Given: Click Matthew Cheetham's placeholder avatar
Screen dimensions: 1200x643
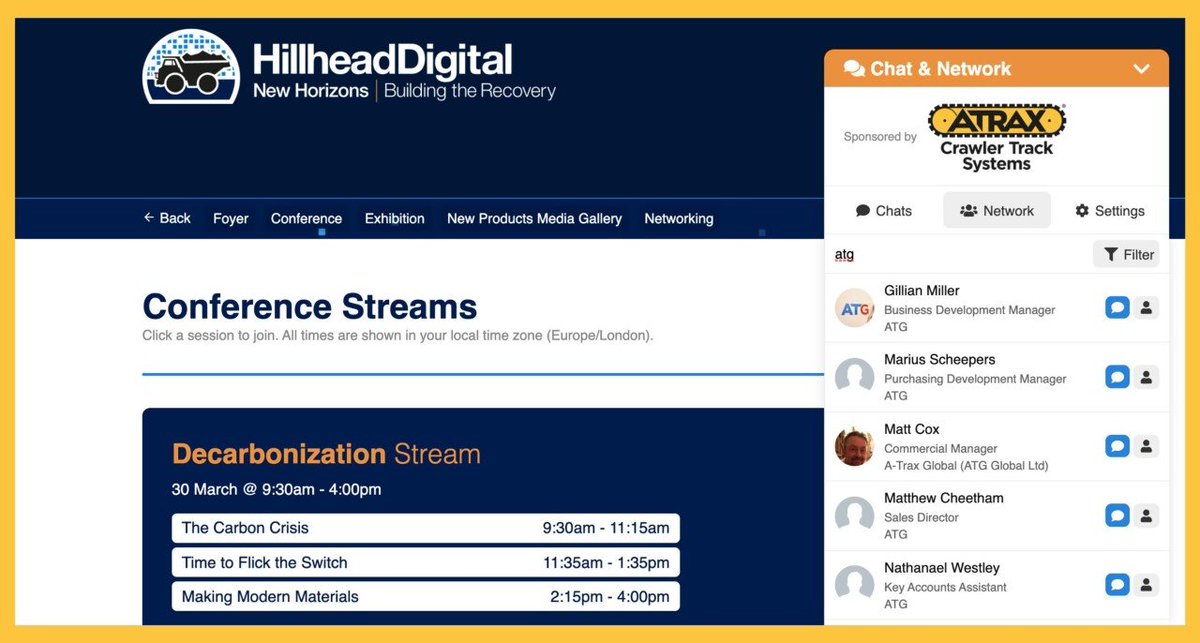Looking at the screenshot, I should point(855,515).
